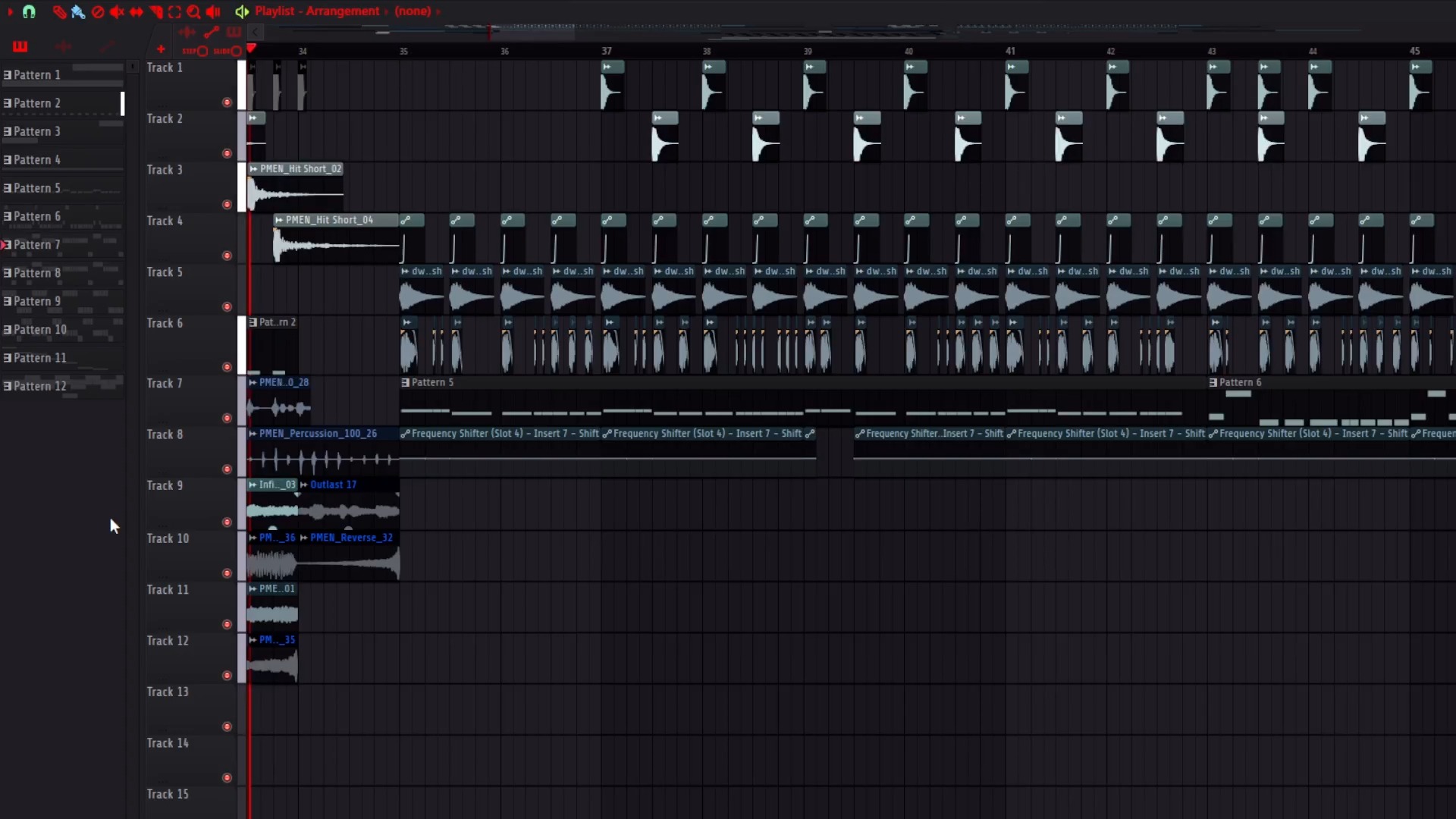The height and width of the screenshot is (819, 1456).
Task: Open PMEN_Hit Short_02 clip menu
Action: (x=253, y=169)
